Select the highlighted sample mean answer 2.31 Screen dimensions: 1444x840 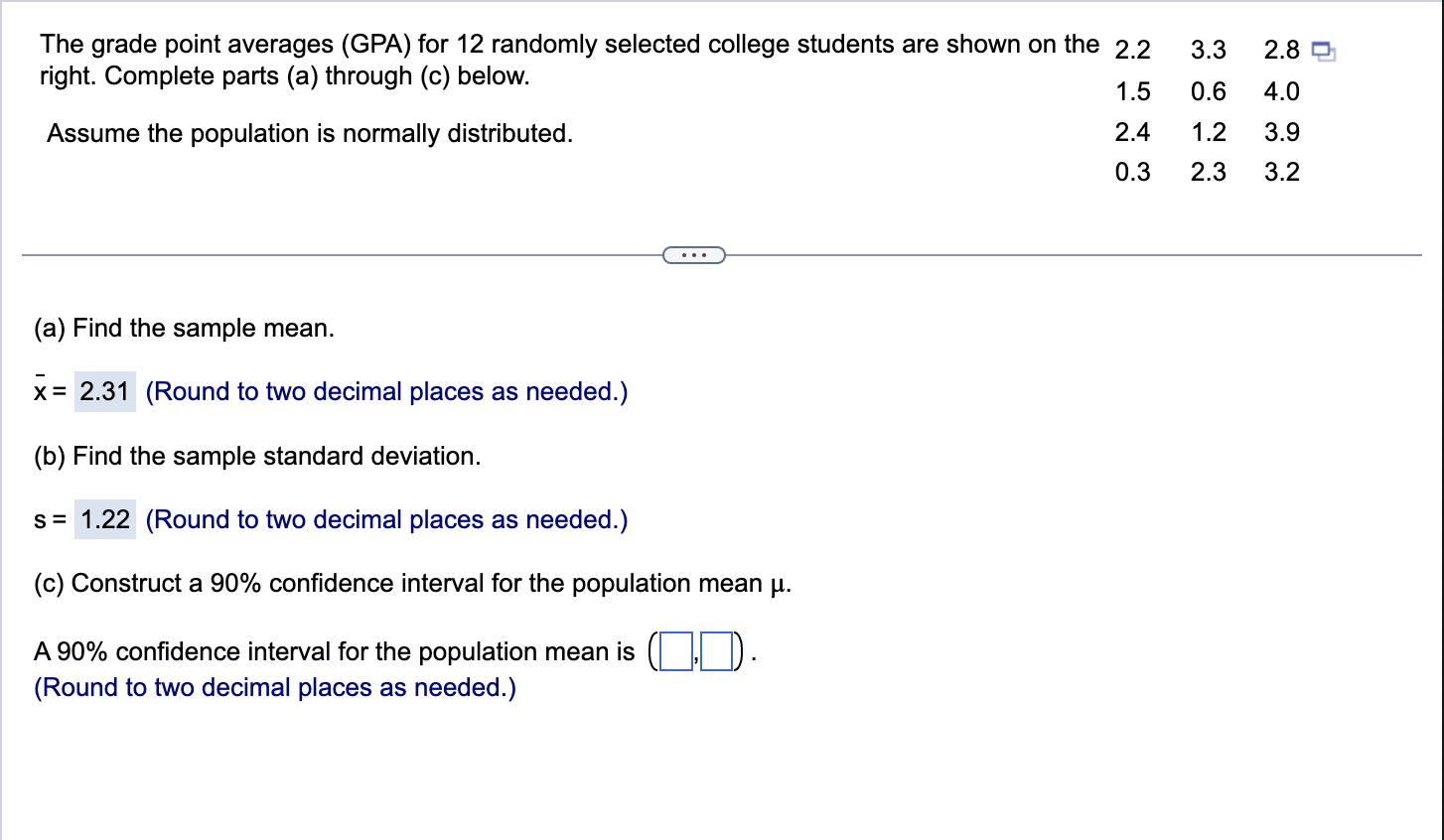tap(103, 391)
